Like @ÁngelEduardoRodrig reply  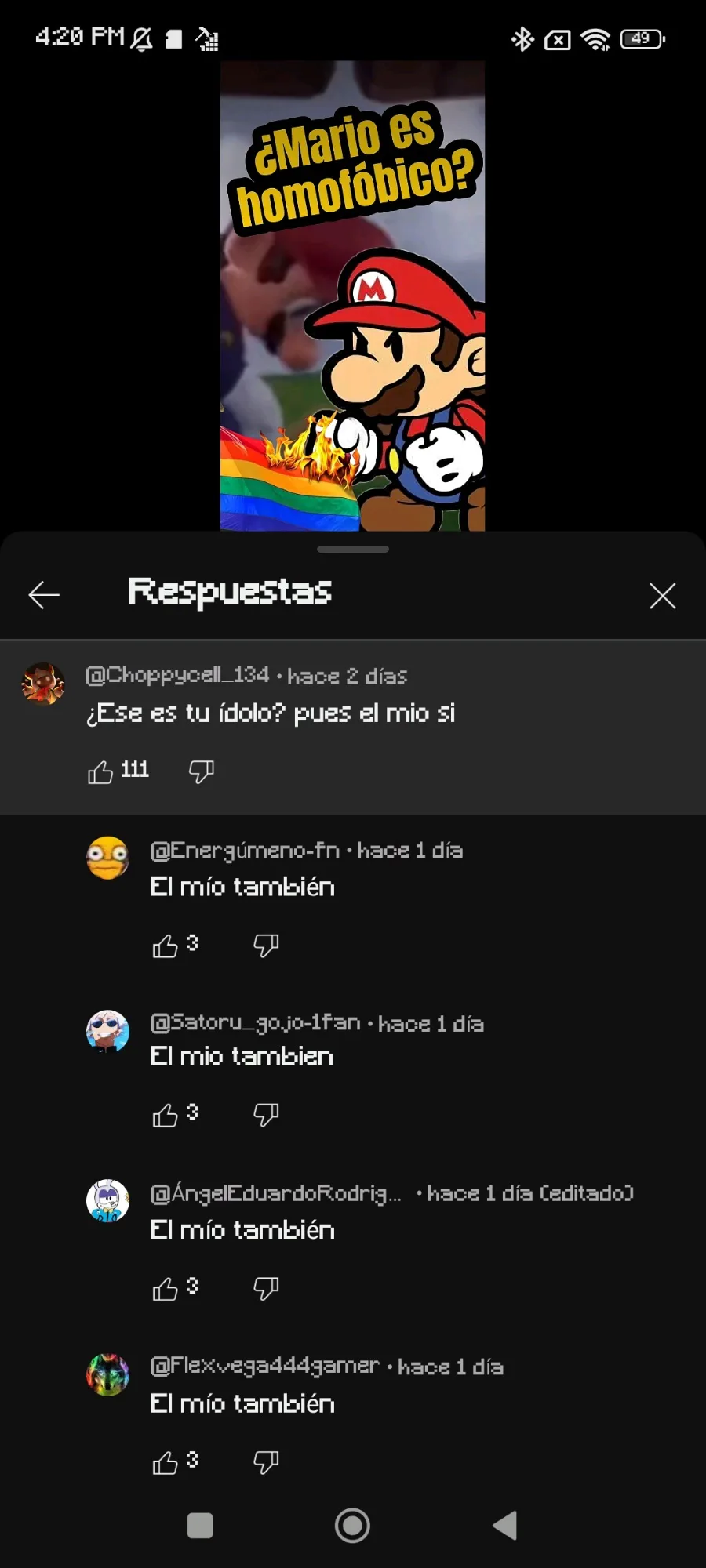click(x=165, y=1289)
